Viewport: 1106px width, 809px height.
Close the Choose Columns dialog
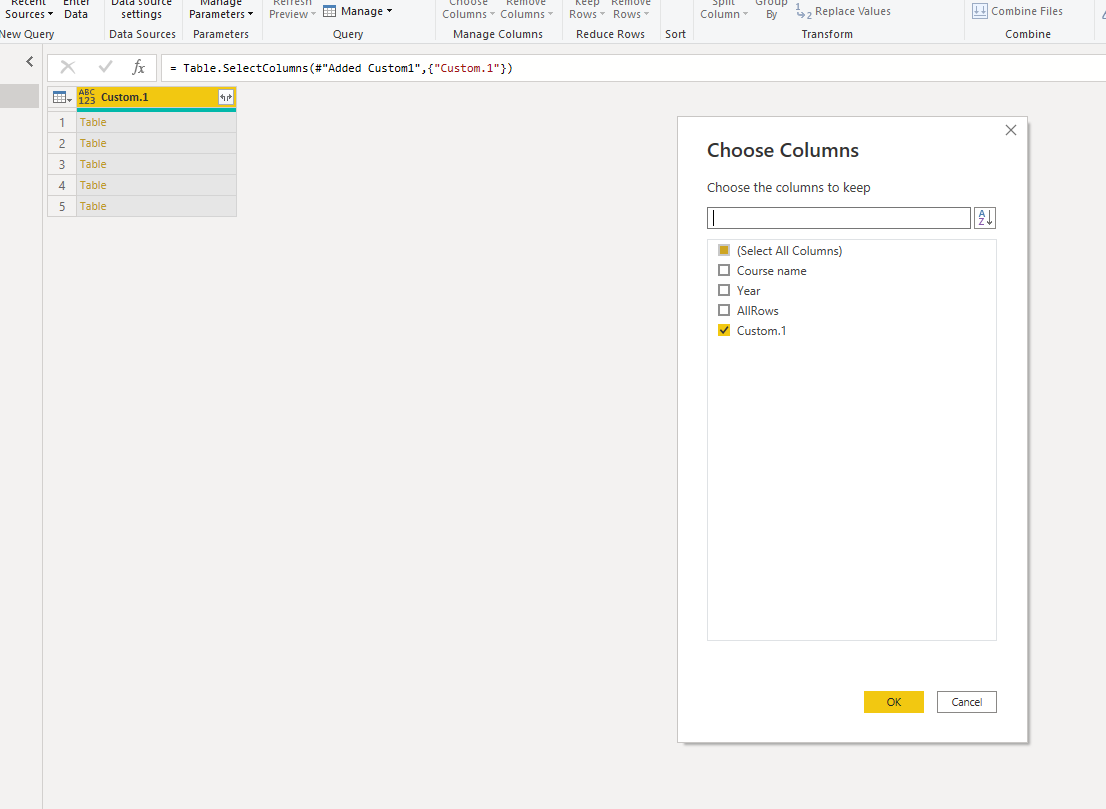(x=1011, y=130)
